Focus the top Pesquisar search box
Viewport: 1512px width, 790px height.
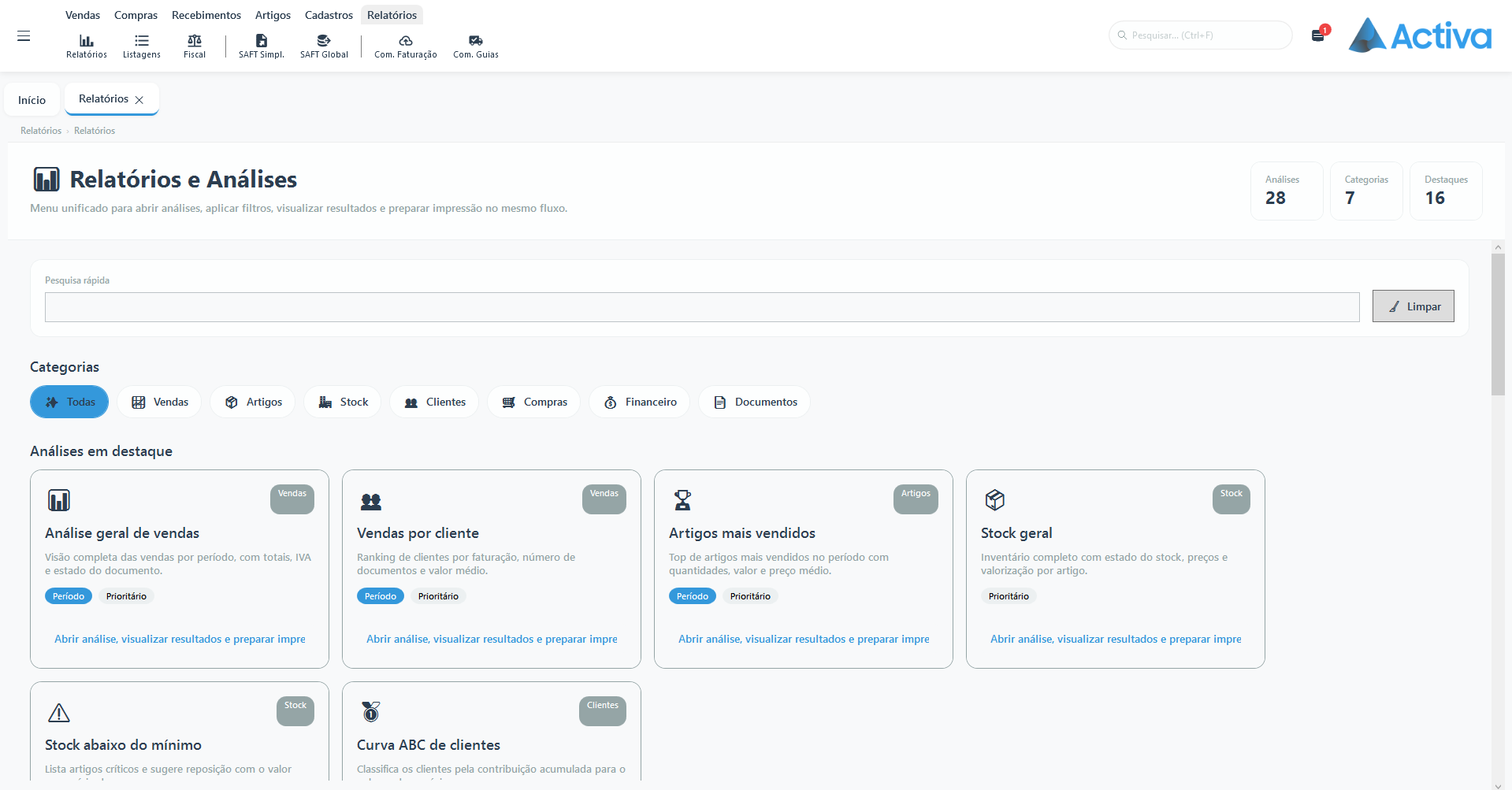pyautogui.click(x=1201, y=35)
